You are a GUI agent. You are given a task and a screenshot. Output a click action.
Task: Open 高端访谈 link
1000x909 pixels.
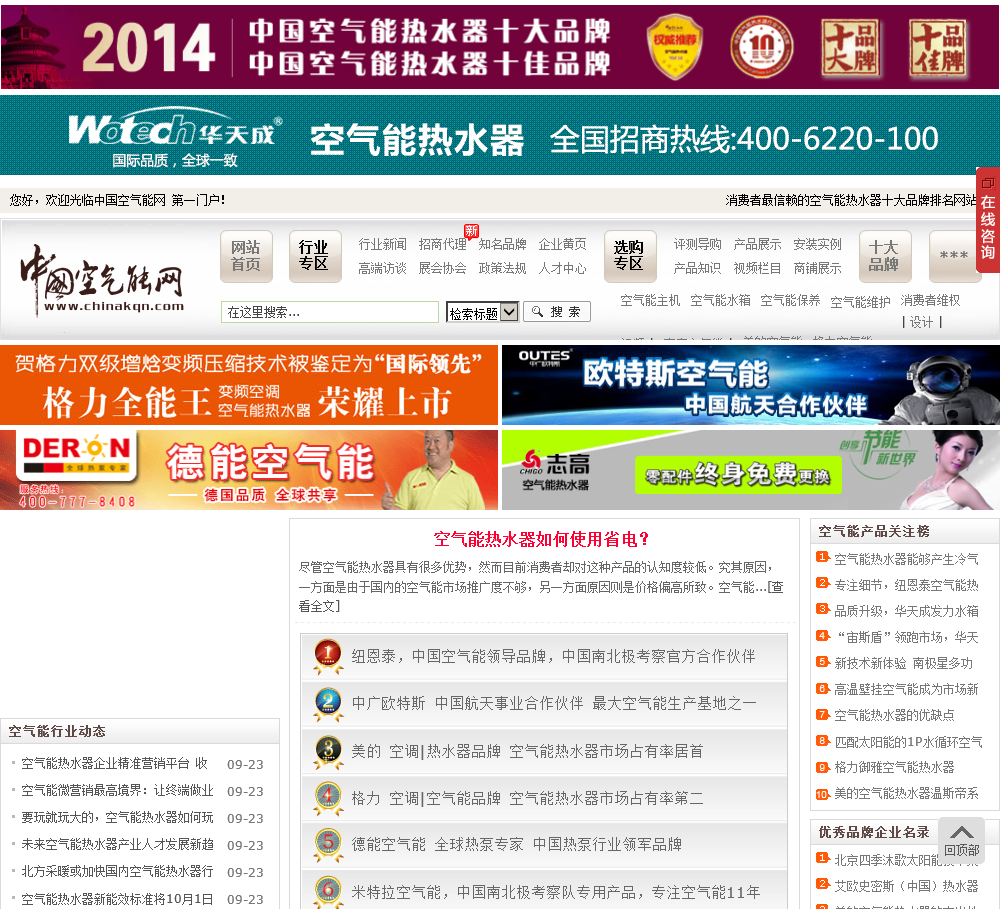point(383,269)
